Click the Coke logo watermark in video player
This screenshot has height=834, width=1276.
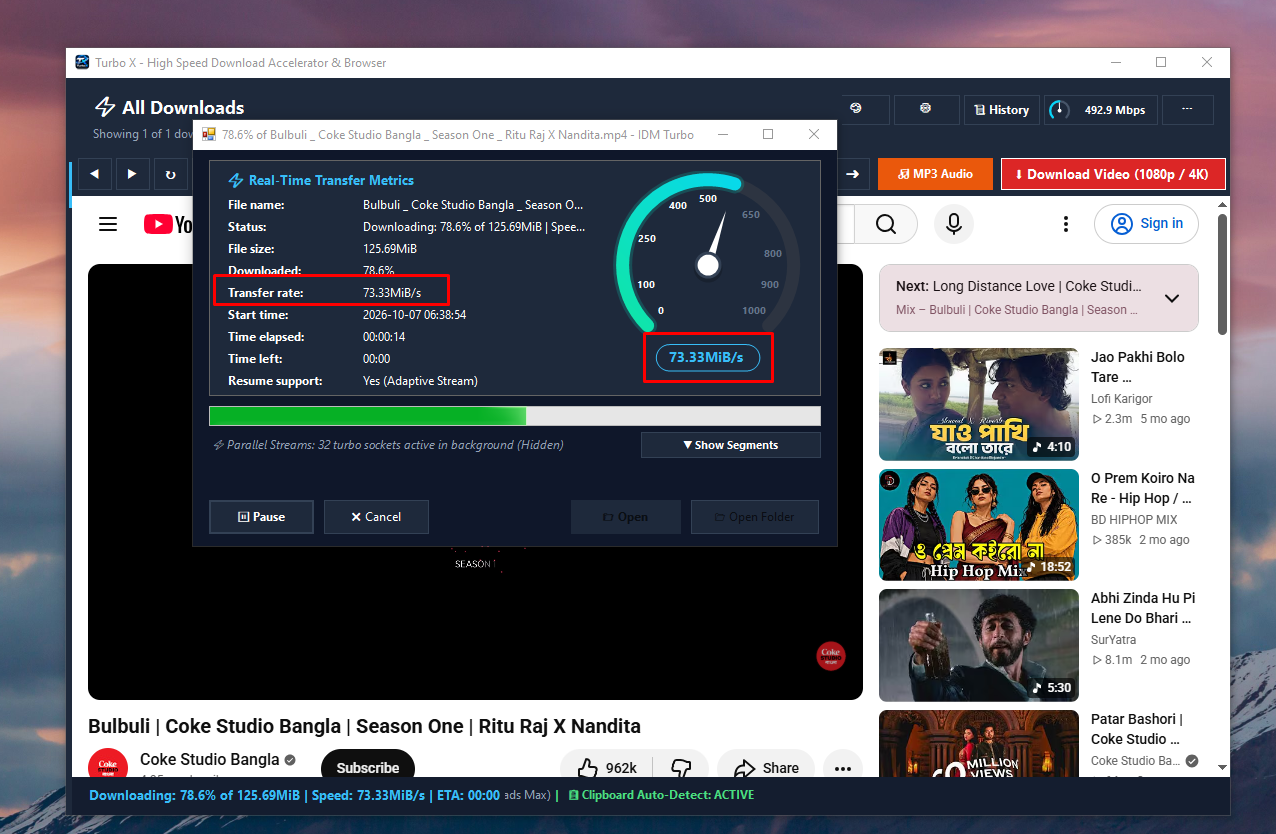[831, 656]
